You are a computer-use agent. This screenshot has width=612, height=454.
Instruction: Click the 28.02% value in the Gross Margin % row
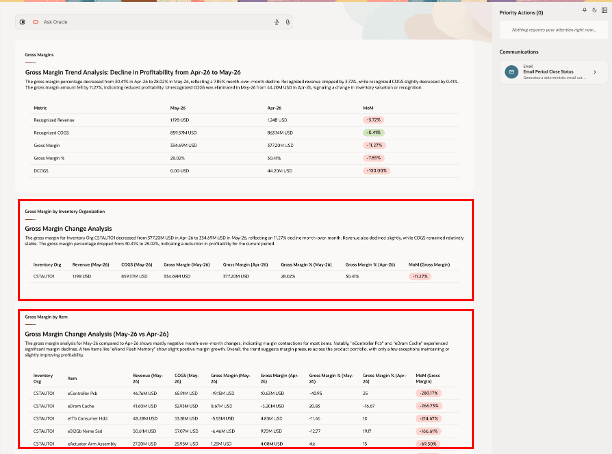[x=177, y=158]
